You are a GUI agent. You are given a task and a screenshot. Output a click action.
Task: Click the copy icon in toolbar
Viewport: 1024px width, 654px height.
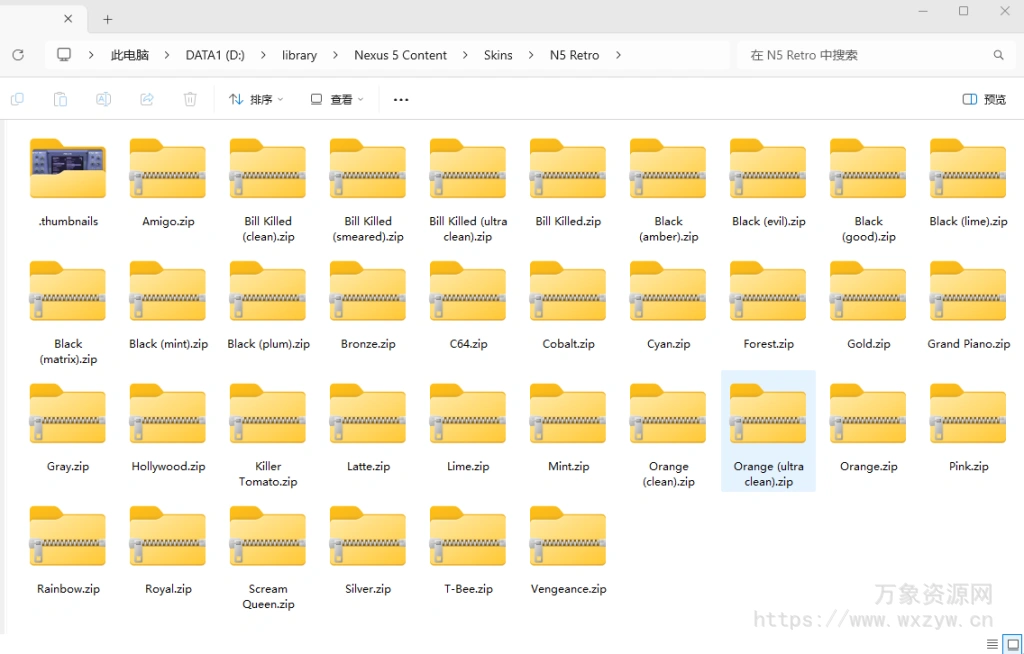click(17, 99)
